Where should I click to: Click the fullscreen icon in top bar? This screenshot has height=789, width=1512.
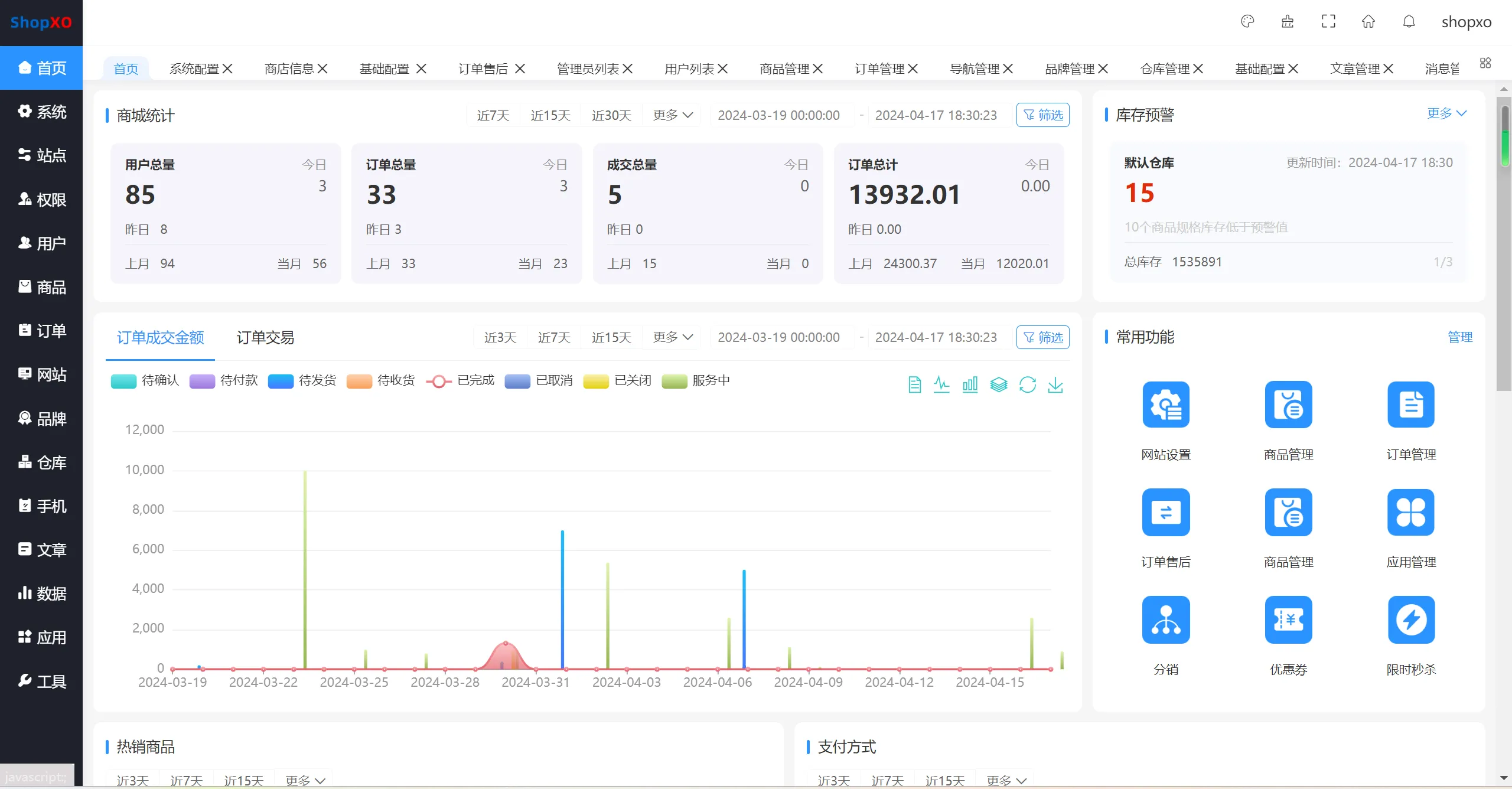coord(1328,22)
